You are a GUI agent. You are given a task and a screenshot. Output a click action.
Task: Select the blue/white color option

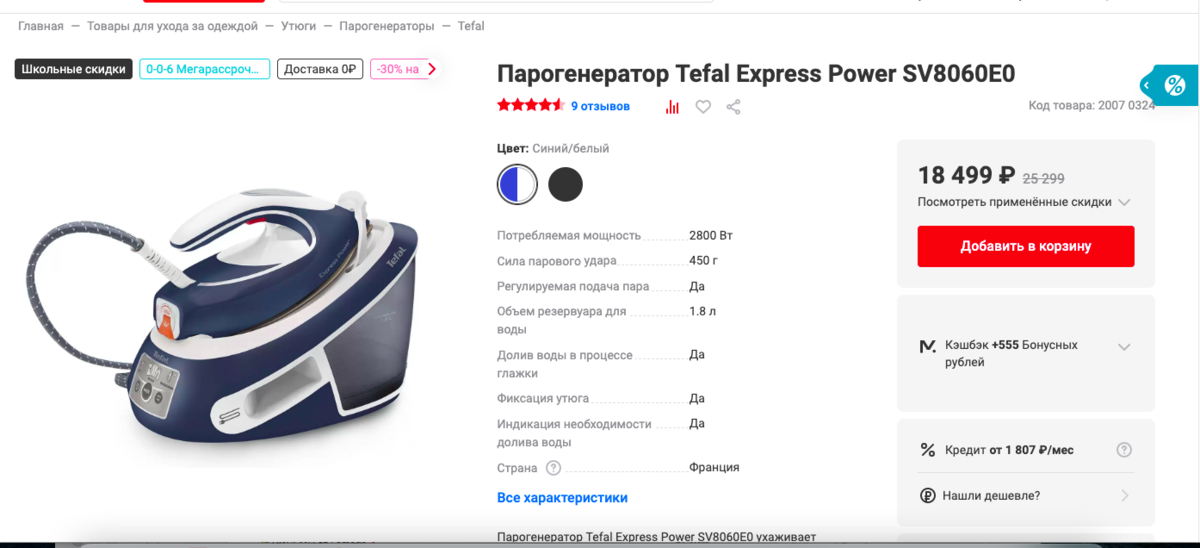pos(517,184)
